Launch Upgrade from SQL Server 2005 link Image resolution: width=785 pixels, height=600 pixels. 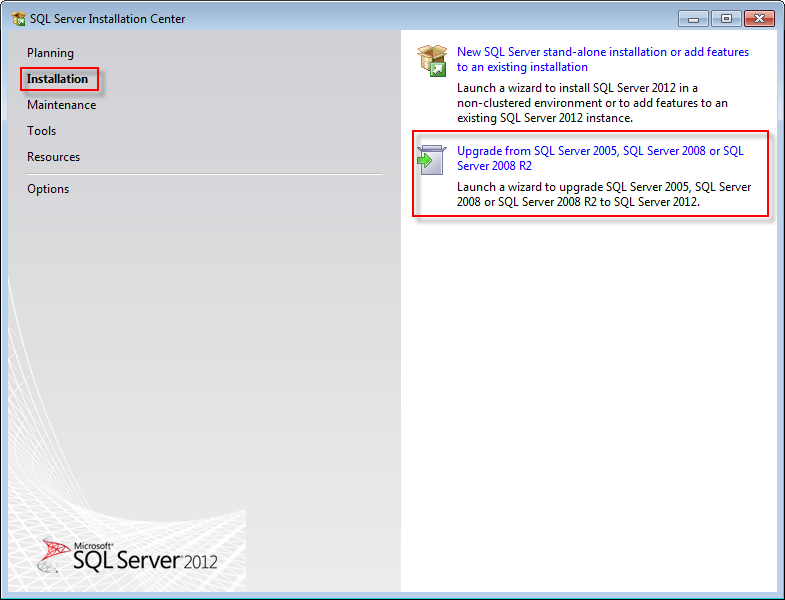pos(600,158)
